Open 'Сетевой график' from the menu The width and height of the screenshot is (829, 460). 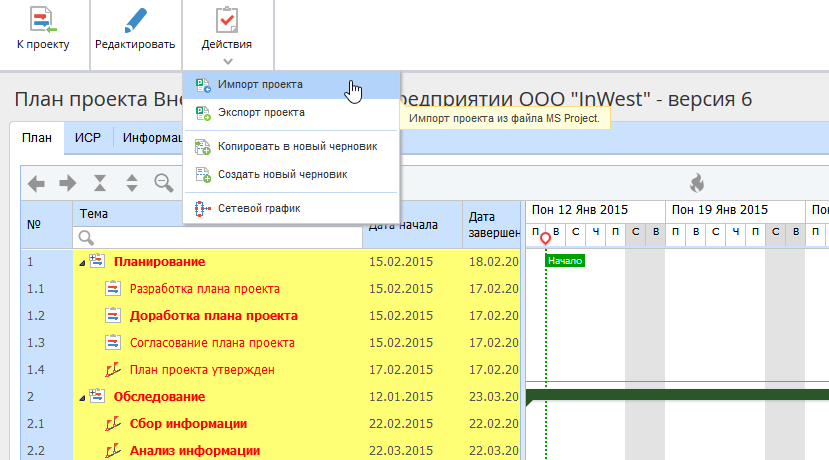click(x=259, y=208)
